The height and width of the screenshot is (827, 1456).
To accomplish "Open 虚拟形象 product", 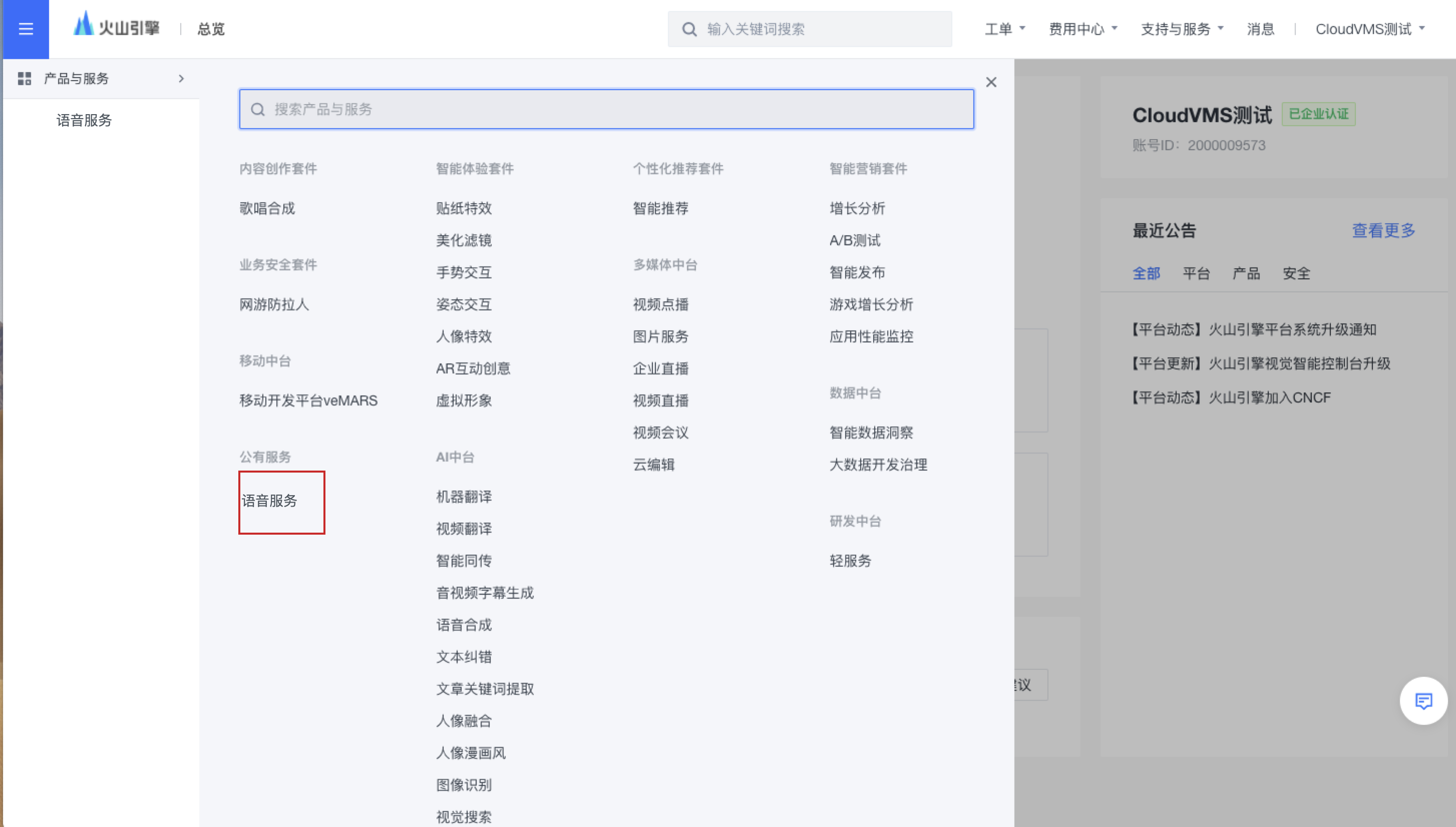I will click(464, 400).
